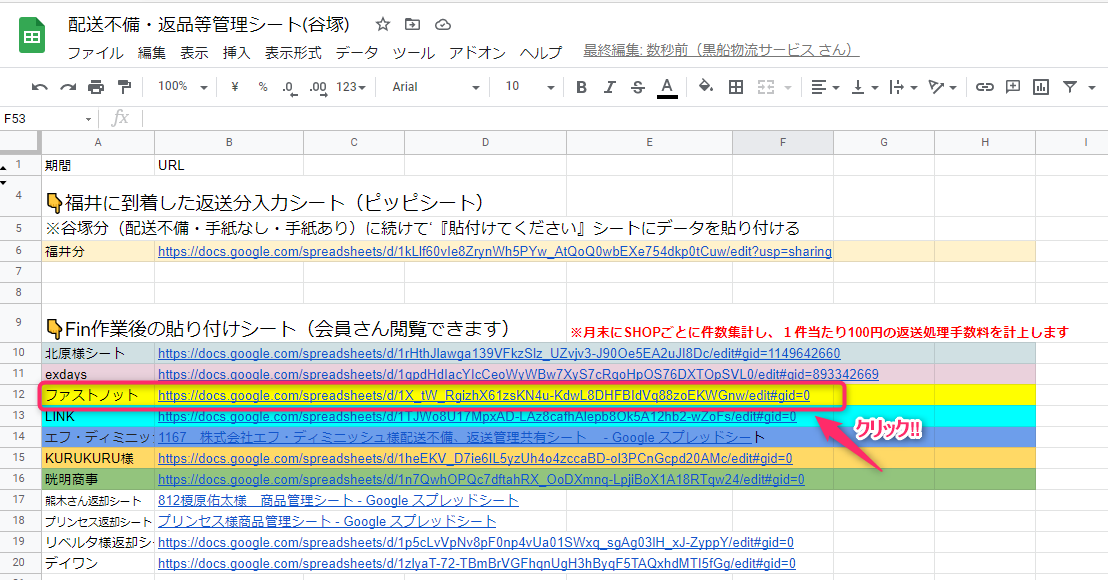Increase decimal places
Image resolution: width=1108 pixels, height=580 pixels.
pos(318,88)
